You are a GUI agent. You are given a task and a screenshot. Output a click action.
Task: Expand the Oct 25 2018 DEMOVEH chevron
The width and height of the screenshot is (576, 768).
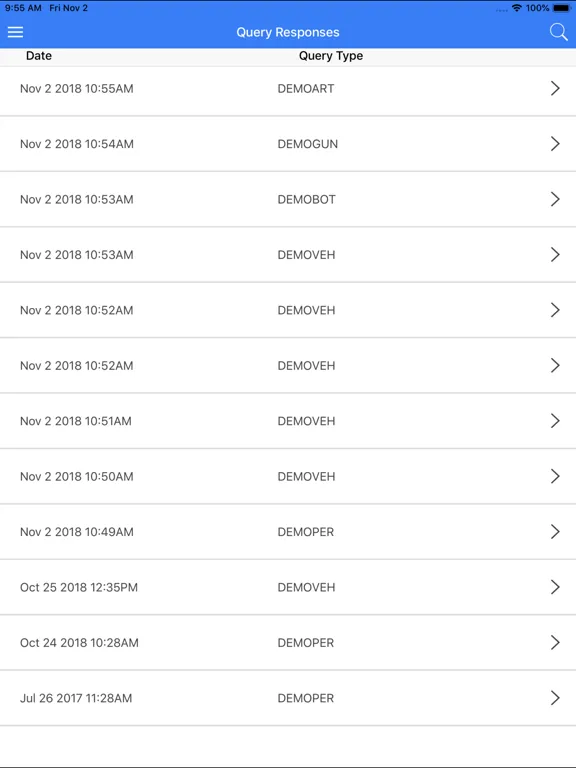coord(555,587)
